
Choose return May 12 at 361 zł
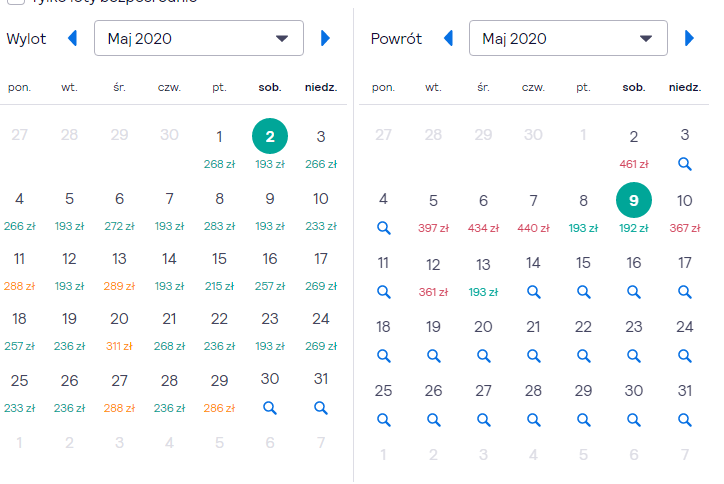pyautogui.click(x=434, y=277)
